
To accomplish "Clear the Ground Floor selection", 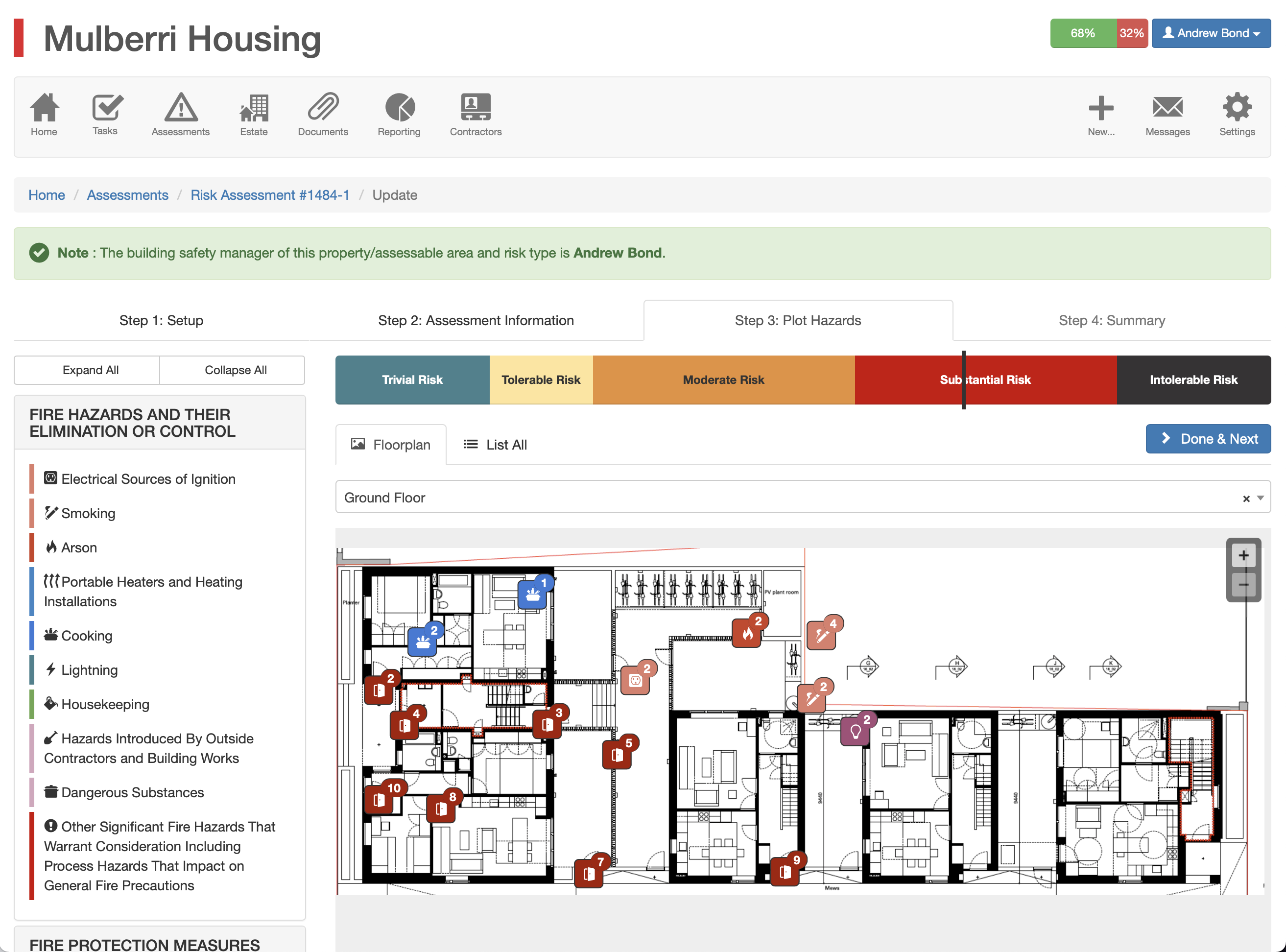I will point(1246,499).
